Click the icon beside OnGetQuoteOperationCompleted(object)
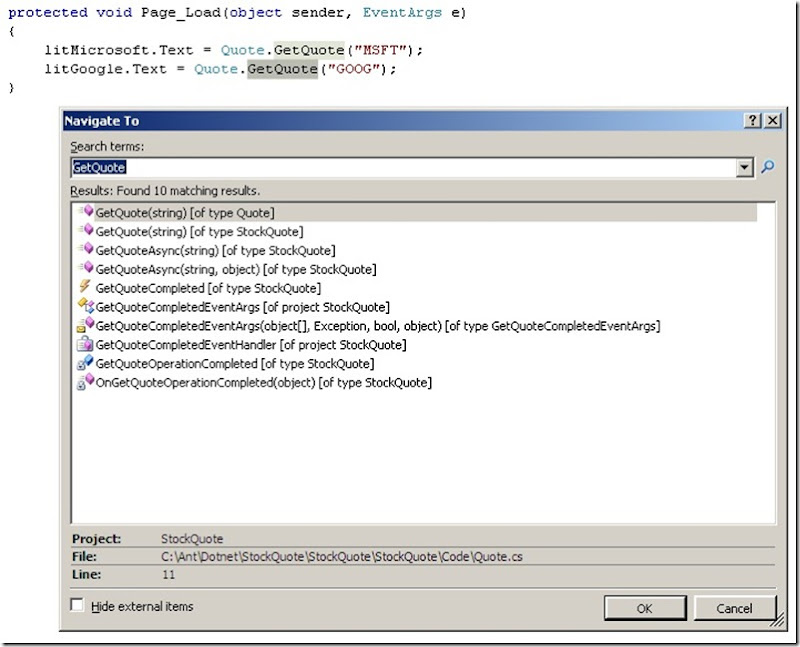This screenshot has width=800, height=647. pyautogui.click(x=85, y=382)
